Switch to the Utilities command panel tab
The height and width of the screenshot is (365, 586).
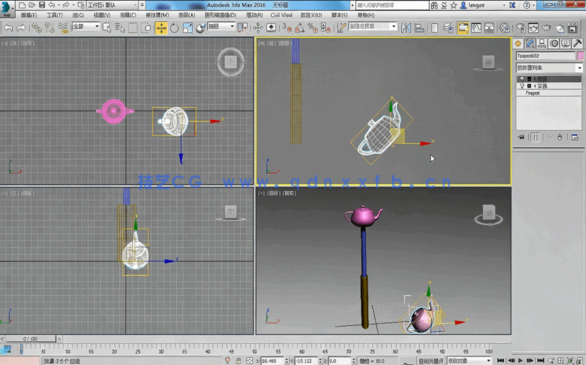click(577, 44)
